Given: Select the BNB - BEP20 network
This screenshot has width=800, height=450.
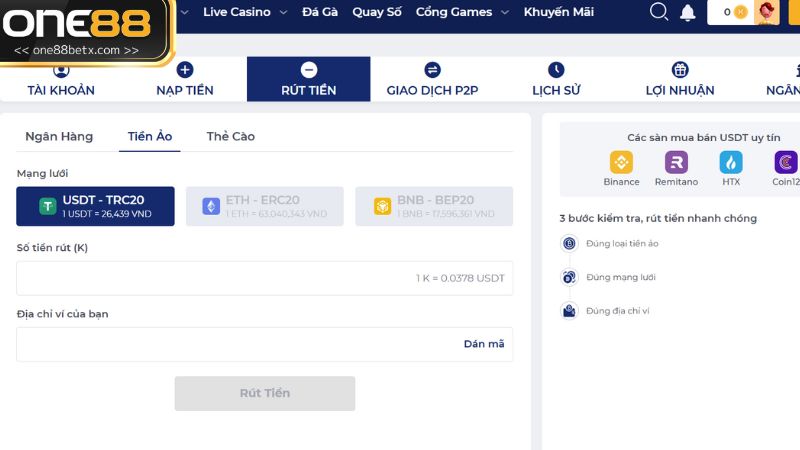Looking at the screenshot, I should pyautogui.click(x=433, y=206).
